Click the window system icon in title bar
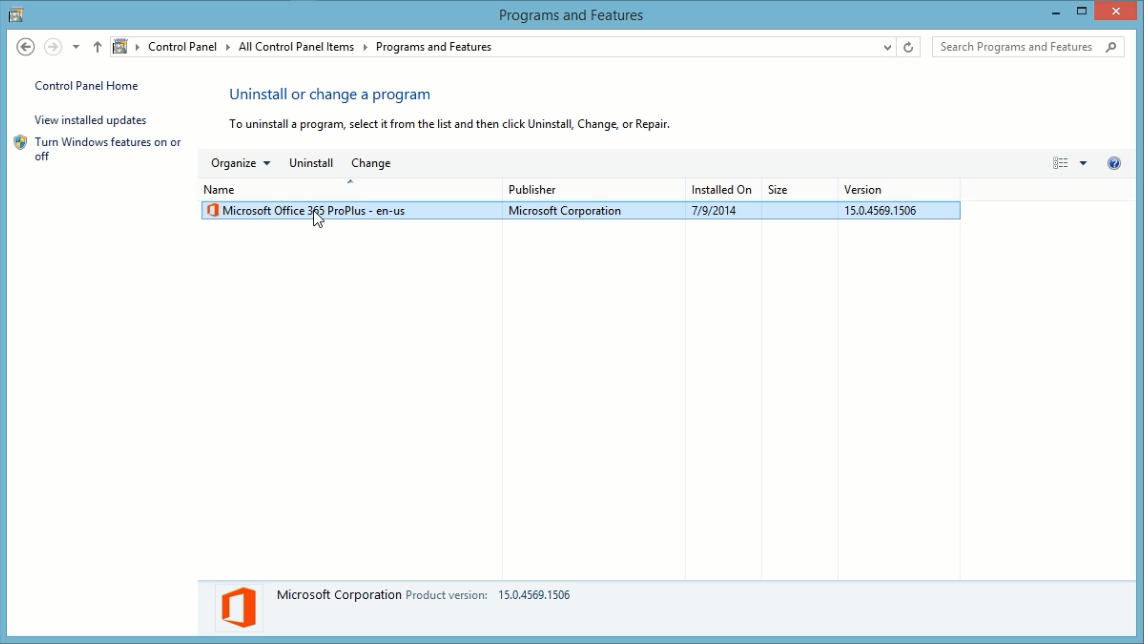The image size is (1144, 644). tap(15, 15)
